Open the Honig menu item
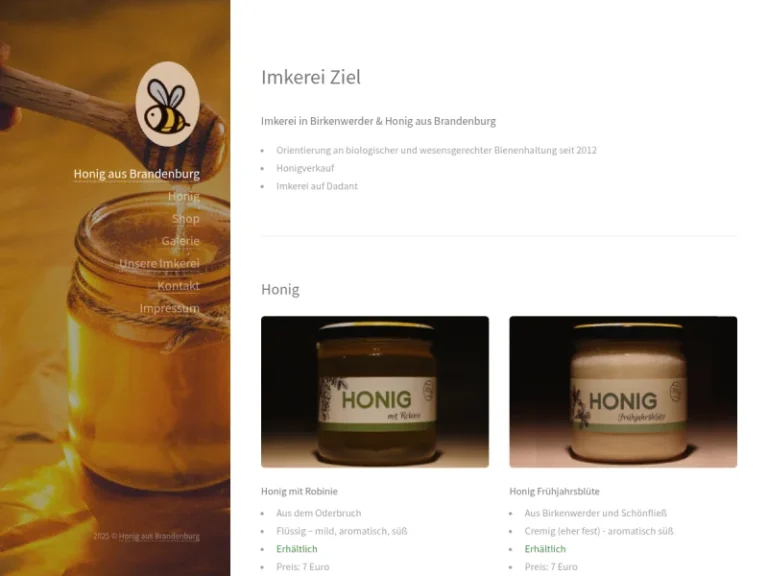 point(184,196)
